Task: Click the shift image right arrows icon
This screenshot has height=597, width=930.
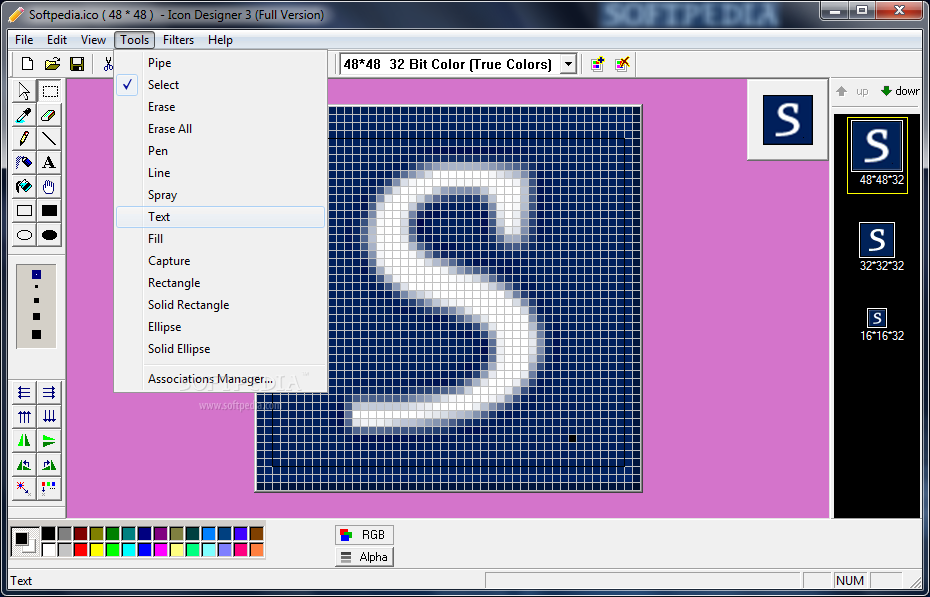Action: click(x=49, y=392)
